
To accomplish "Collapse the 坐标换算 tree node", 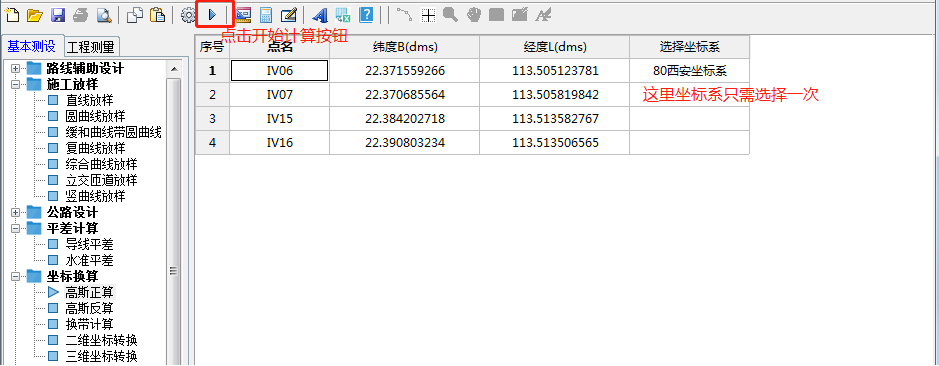I will click(16, 276).
